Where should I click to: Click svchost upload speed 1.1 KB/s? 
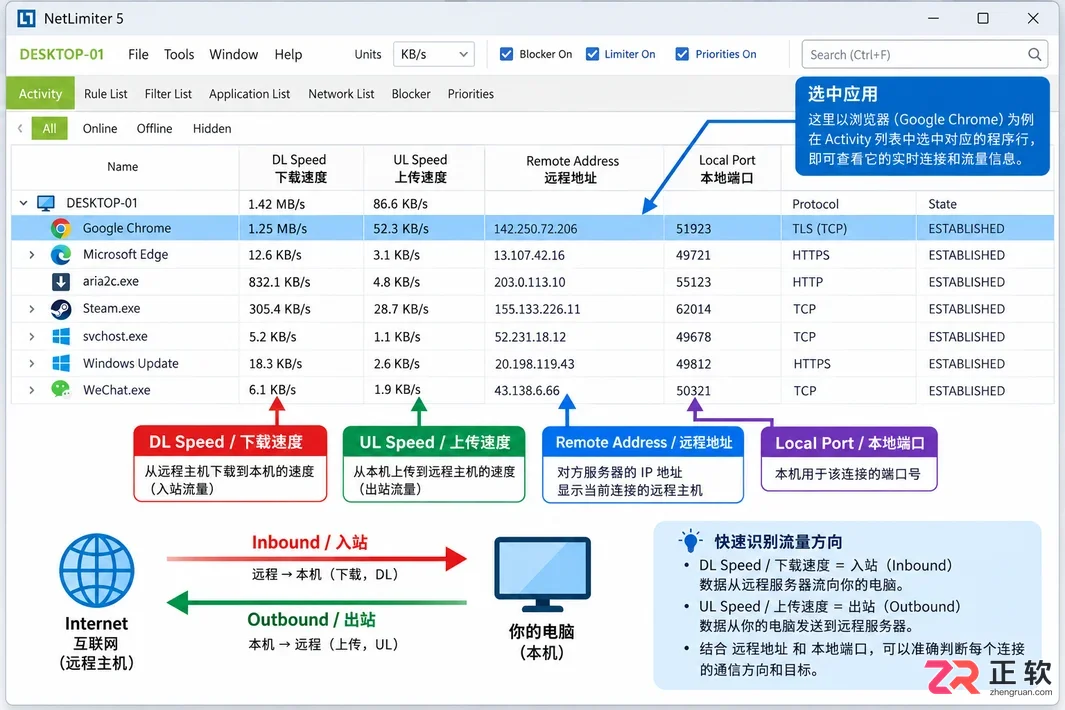tap(396, 337)
